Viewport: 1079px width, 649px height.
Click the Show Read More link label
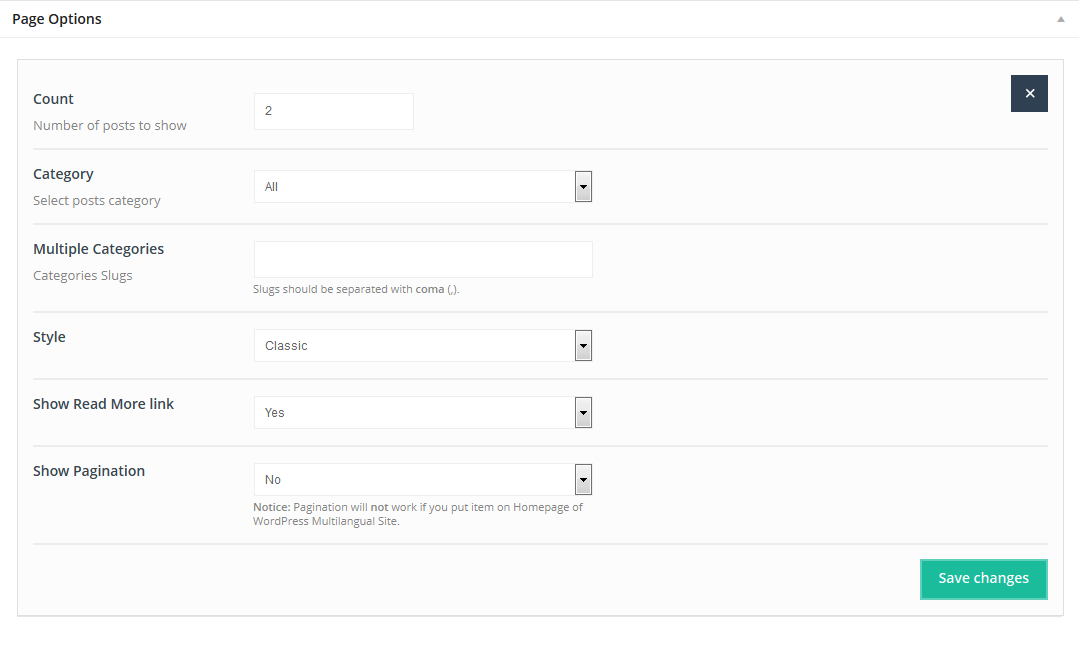click(103, 404)
